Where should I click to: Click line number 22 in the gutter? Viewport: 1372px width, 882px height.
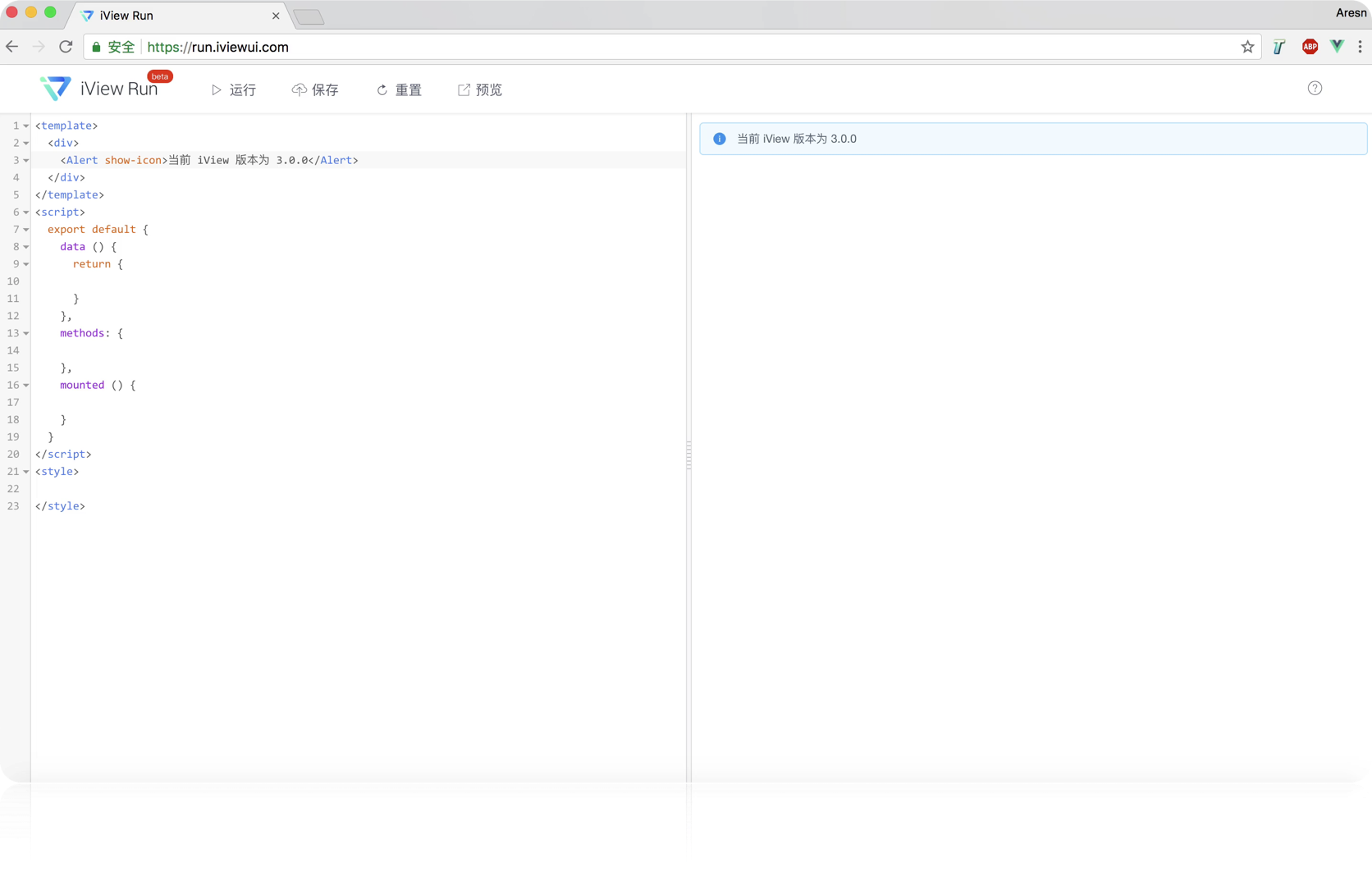13,488
